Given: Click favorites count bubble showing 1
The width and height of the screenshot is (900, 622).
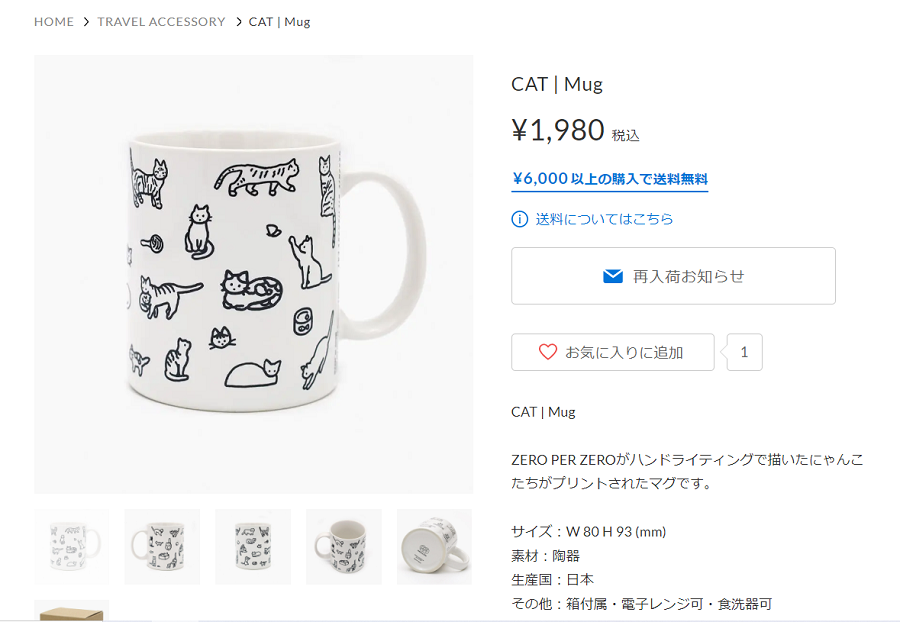Looking at the screenshot, I should (744, 352).
